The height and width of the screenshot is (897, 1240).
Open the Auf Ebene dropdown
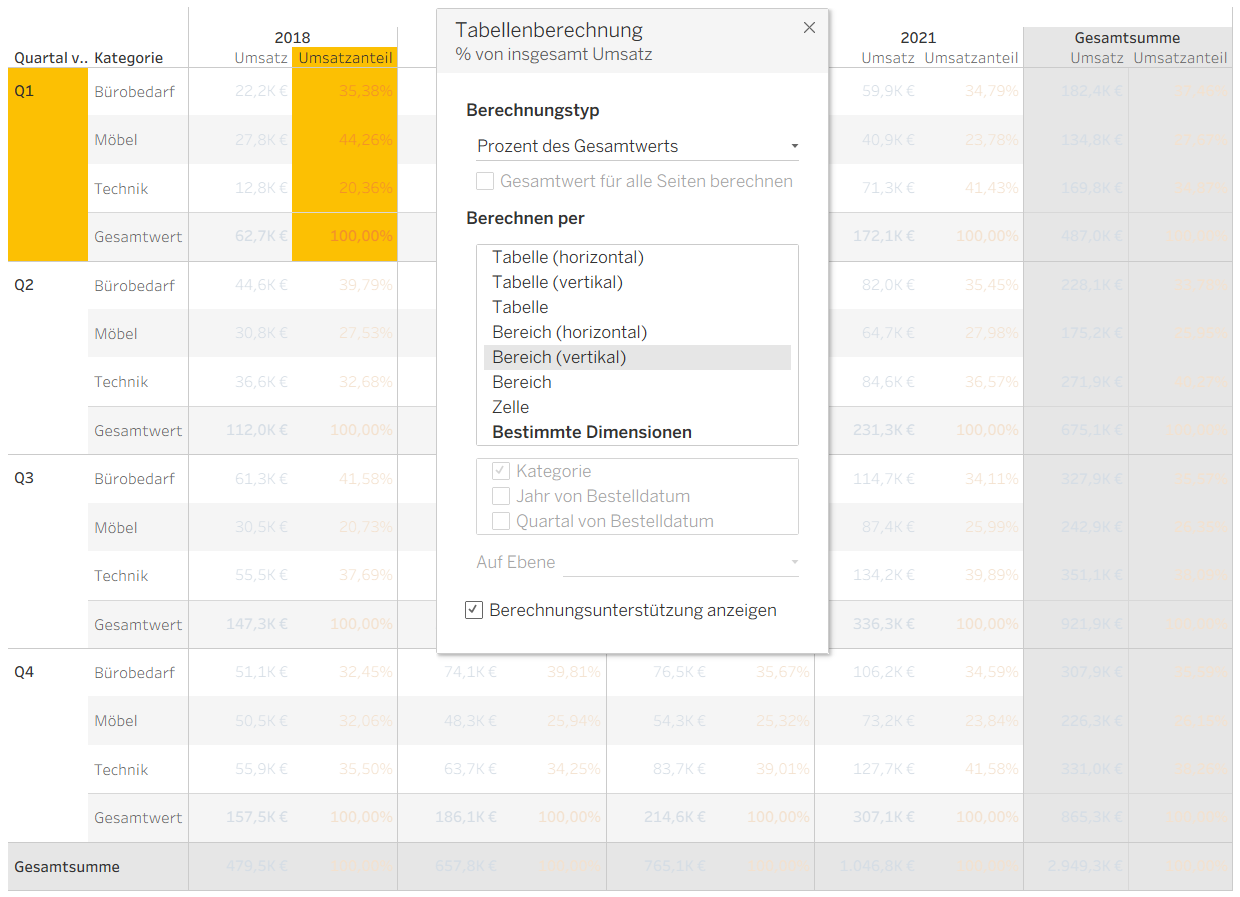coord(681,562)
